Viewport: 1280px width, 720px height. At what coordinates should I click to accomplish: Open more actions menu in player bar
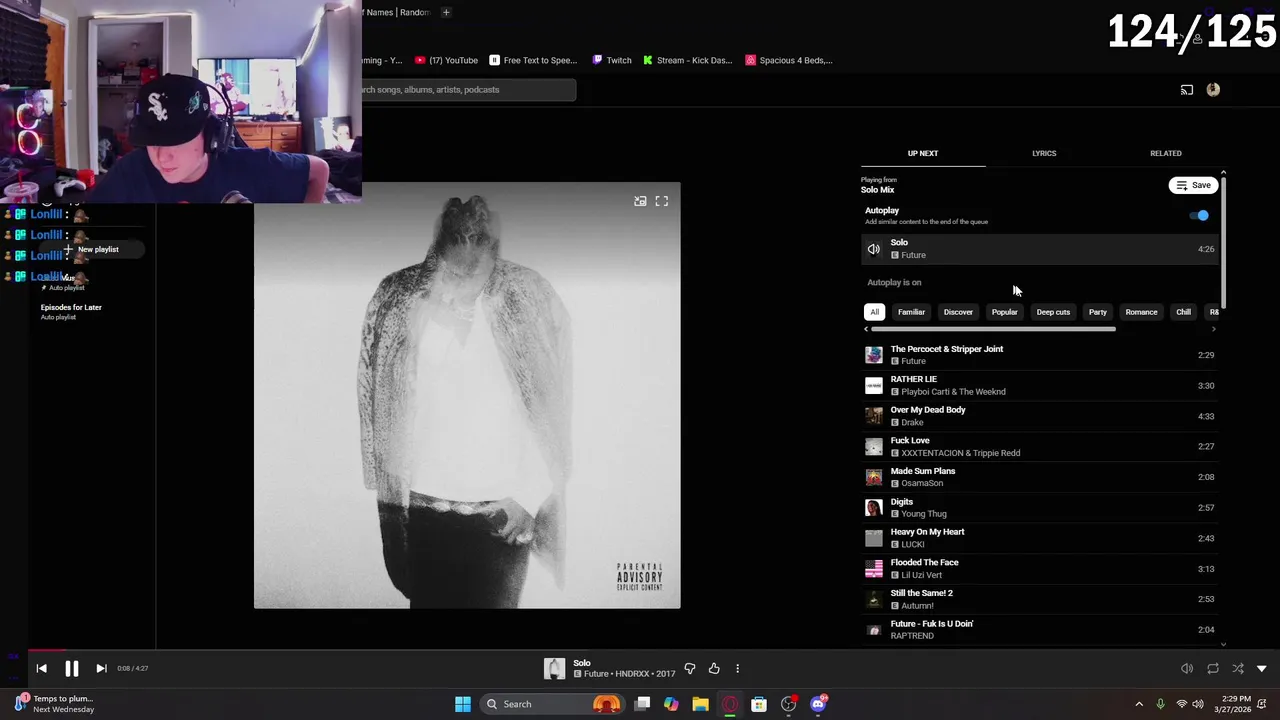[738, 668]
